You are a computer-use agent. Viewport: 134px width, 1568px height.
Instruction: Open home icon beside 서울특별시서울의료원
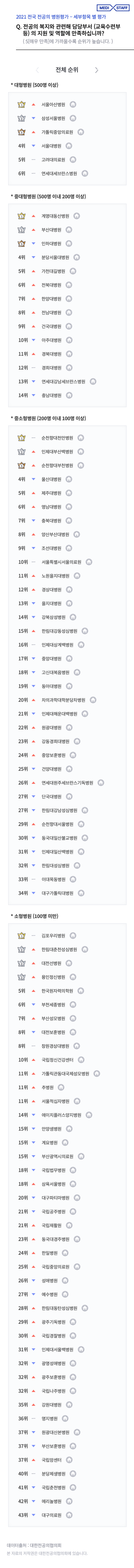(x=89, y=562)
